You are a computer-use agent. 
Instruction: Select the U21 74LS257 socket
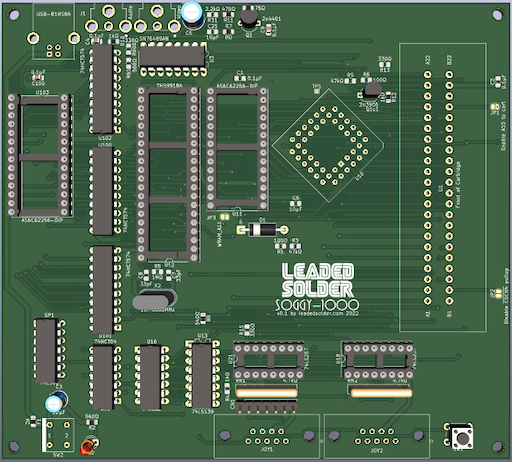(269, 361)
